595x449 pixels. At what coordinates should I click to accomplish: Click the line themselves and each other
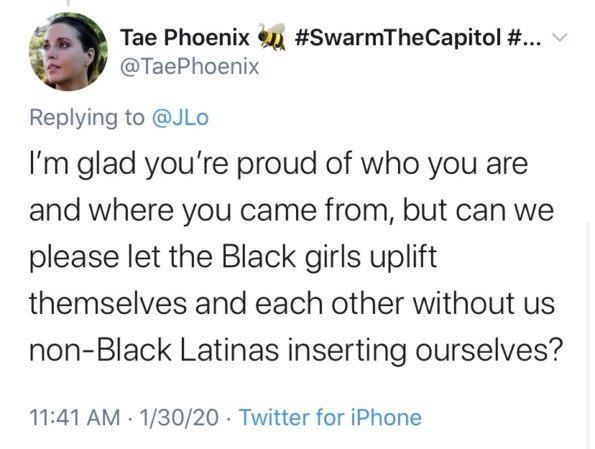click(x=216, y=304)
